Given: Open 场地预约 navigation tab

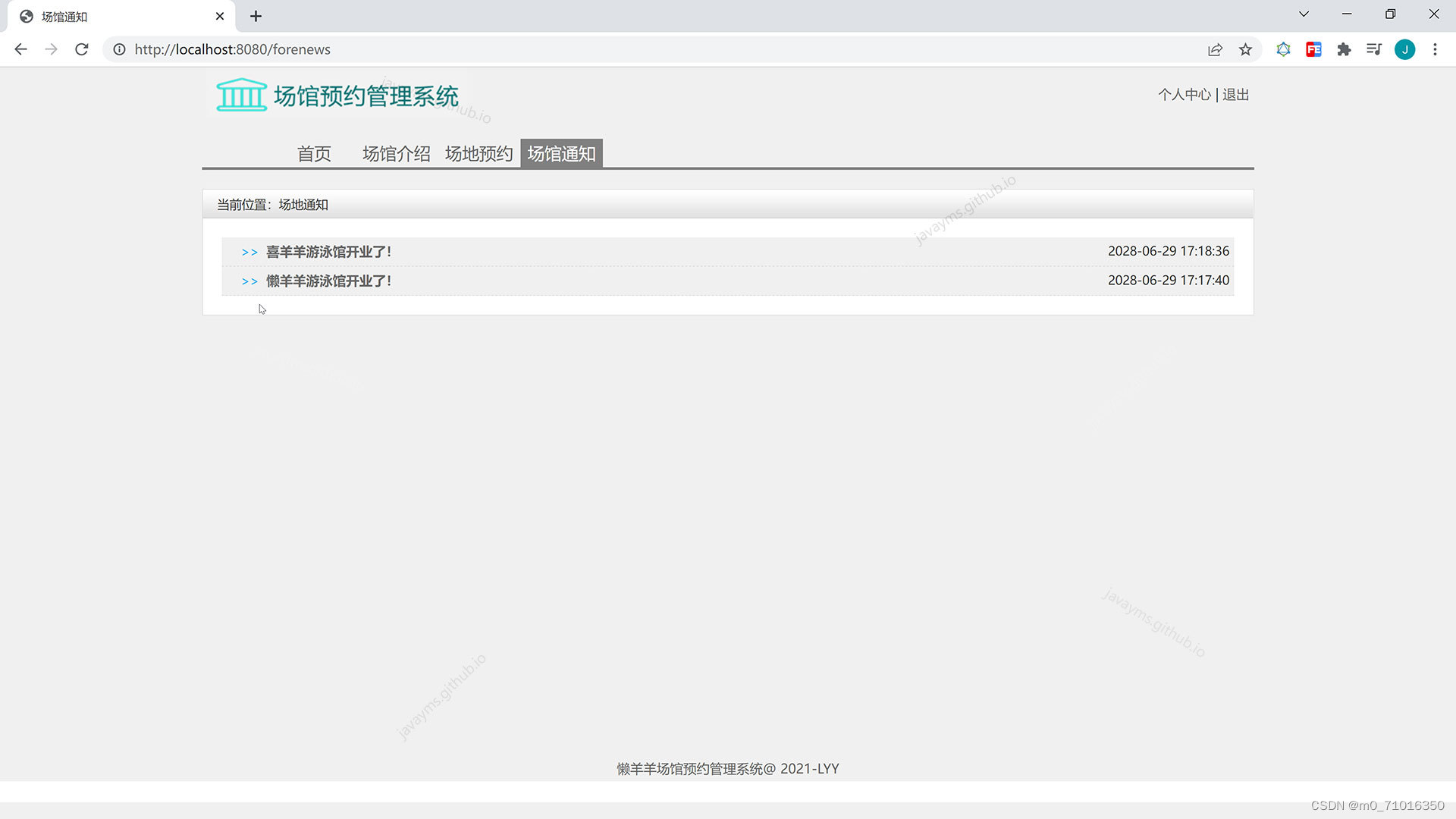Looking at the screenshot, I should click(x=479, y=154).
